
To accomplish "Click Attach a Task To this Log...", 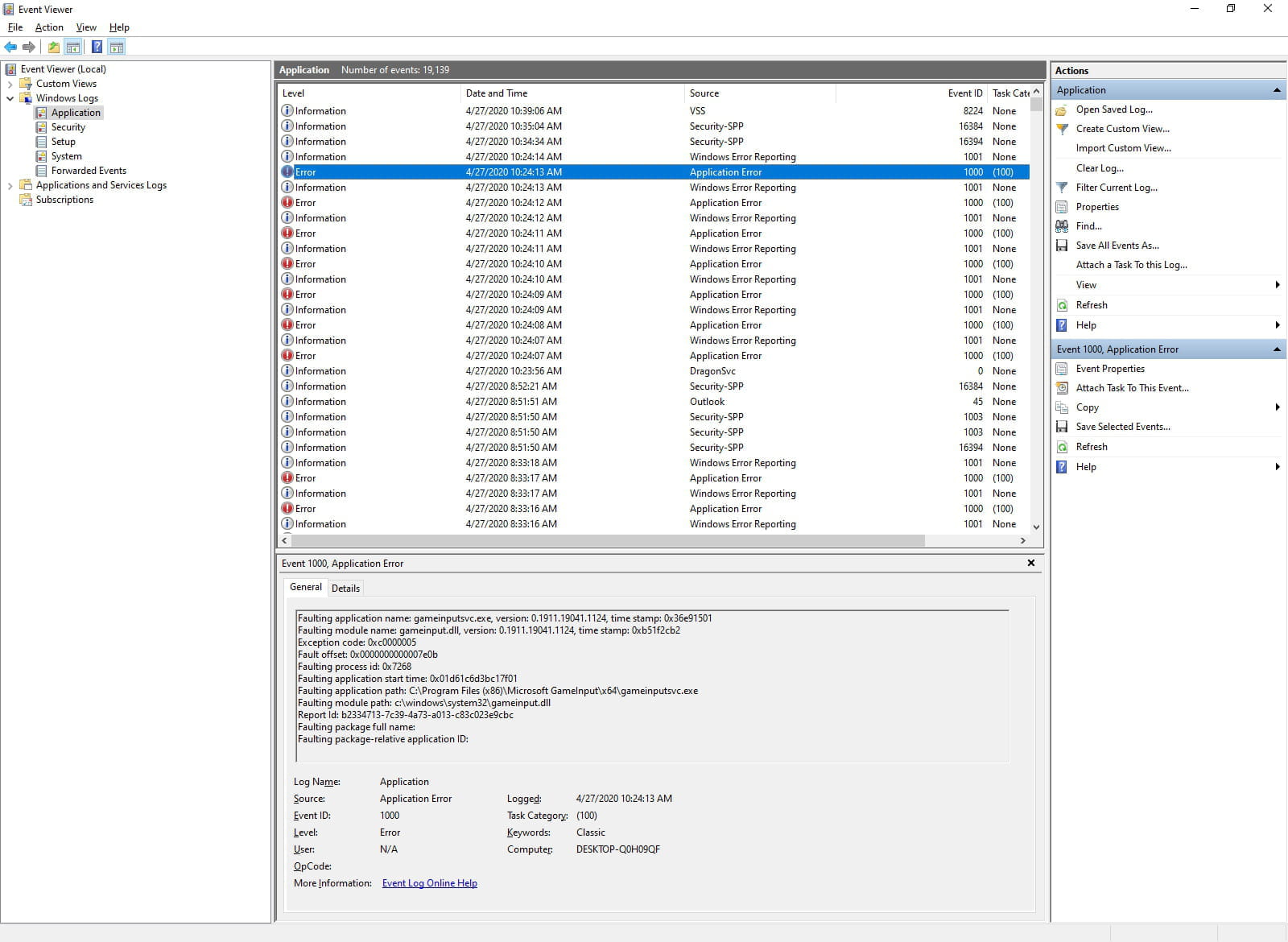I will (1131, 265).
